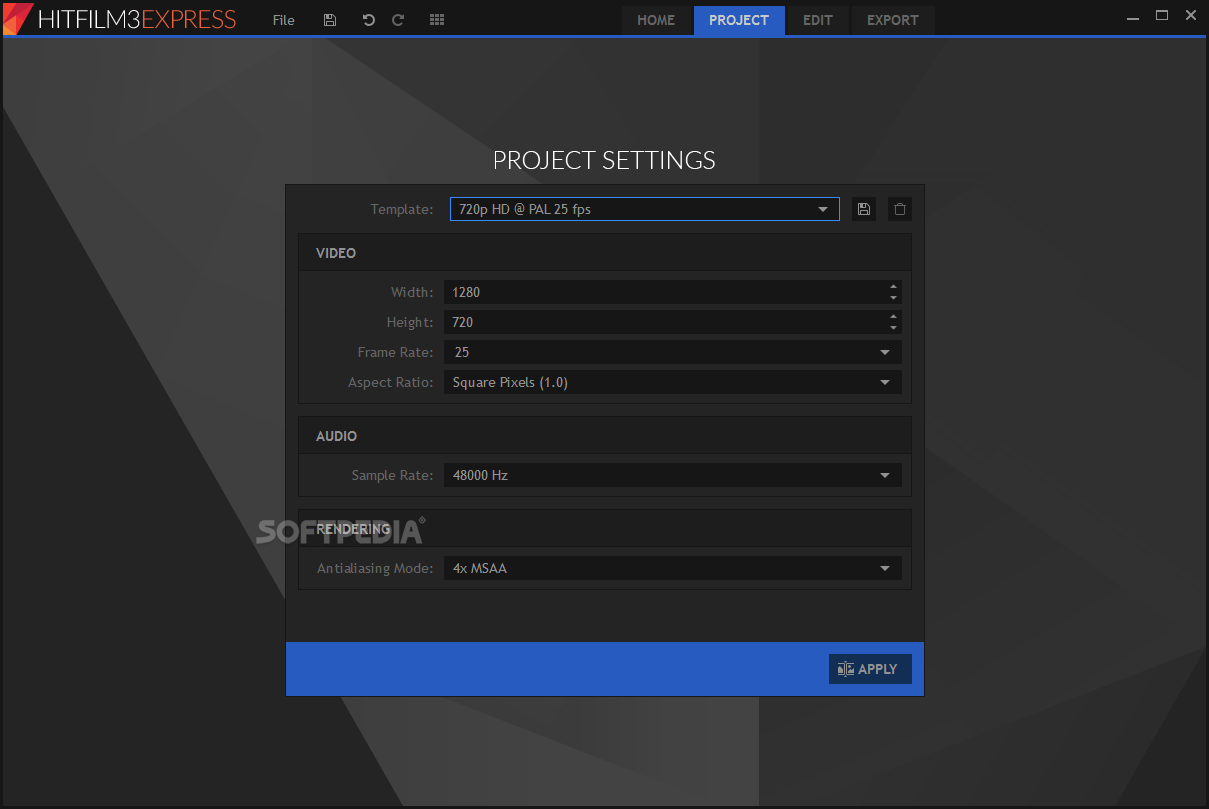Image resolution: width=1209 pixels, height=809 pixels.
Task: Increase Height with the up stepper arrow
Action: [893, 317]
